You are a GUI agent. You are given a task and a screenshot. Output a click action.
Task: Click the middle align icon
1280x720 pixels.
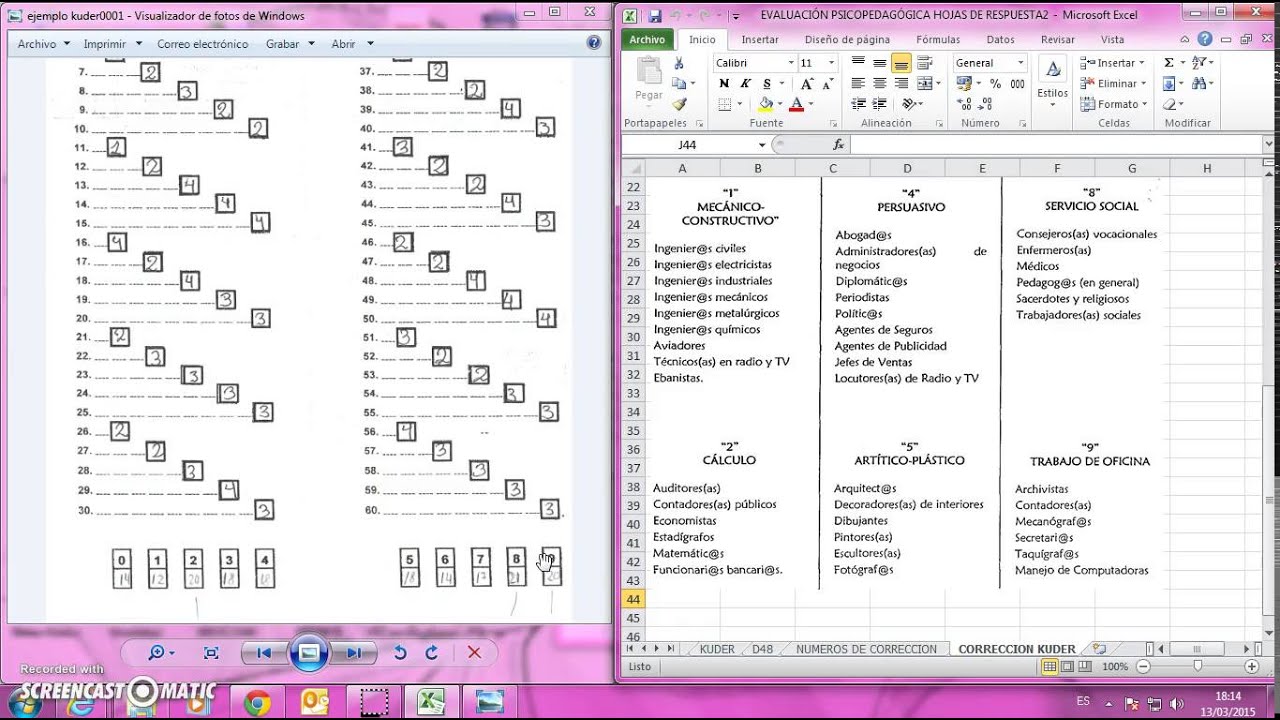click(x=879, y=63)
